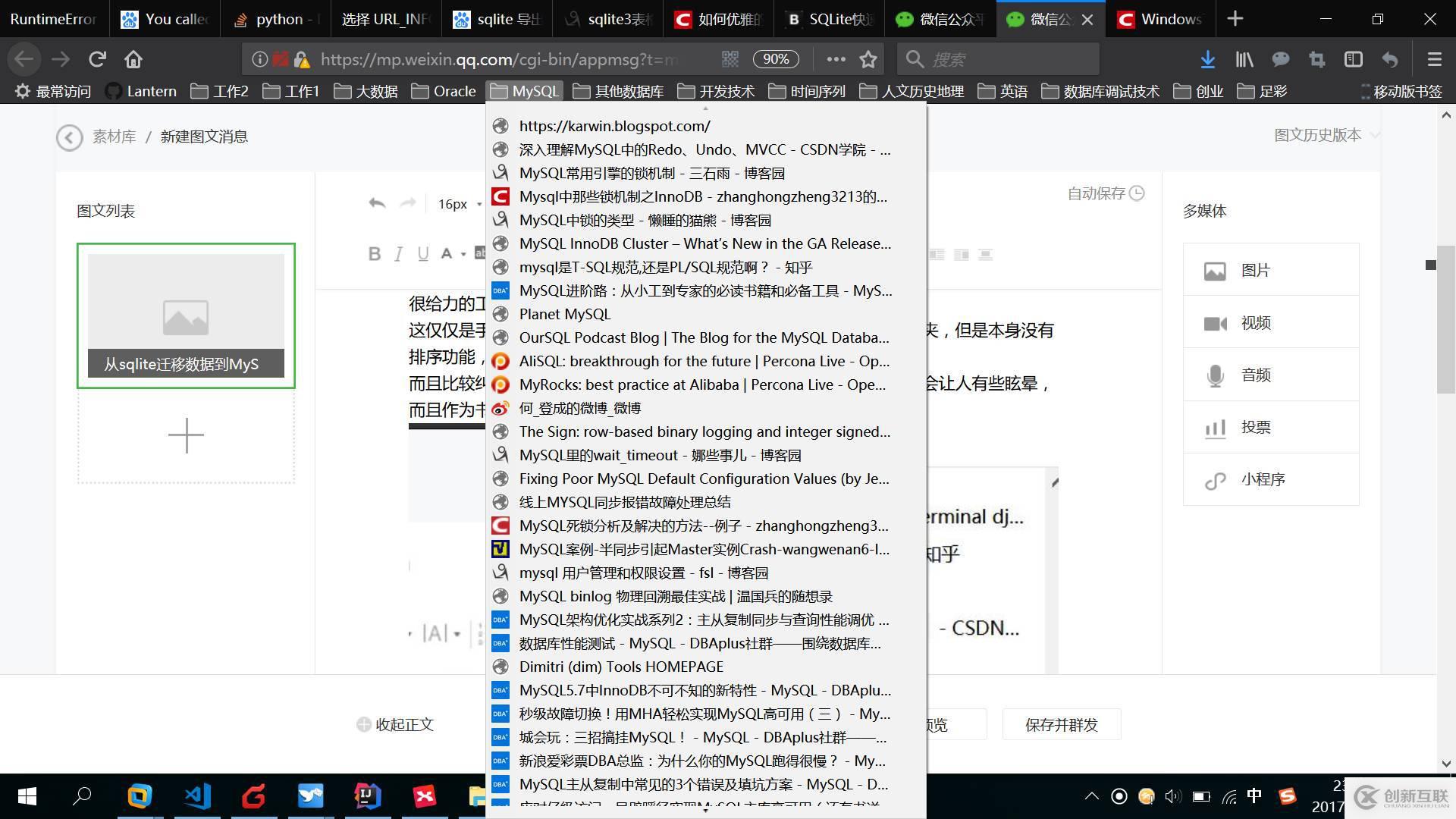Reload the page with the refresh icon

tap(97, 59)
